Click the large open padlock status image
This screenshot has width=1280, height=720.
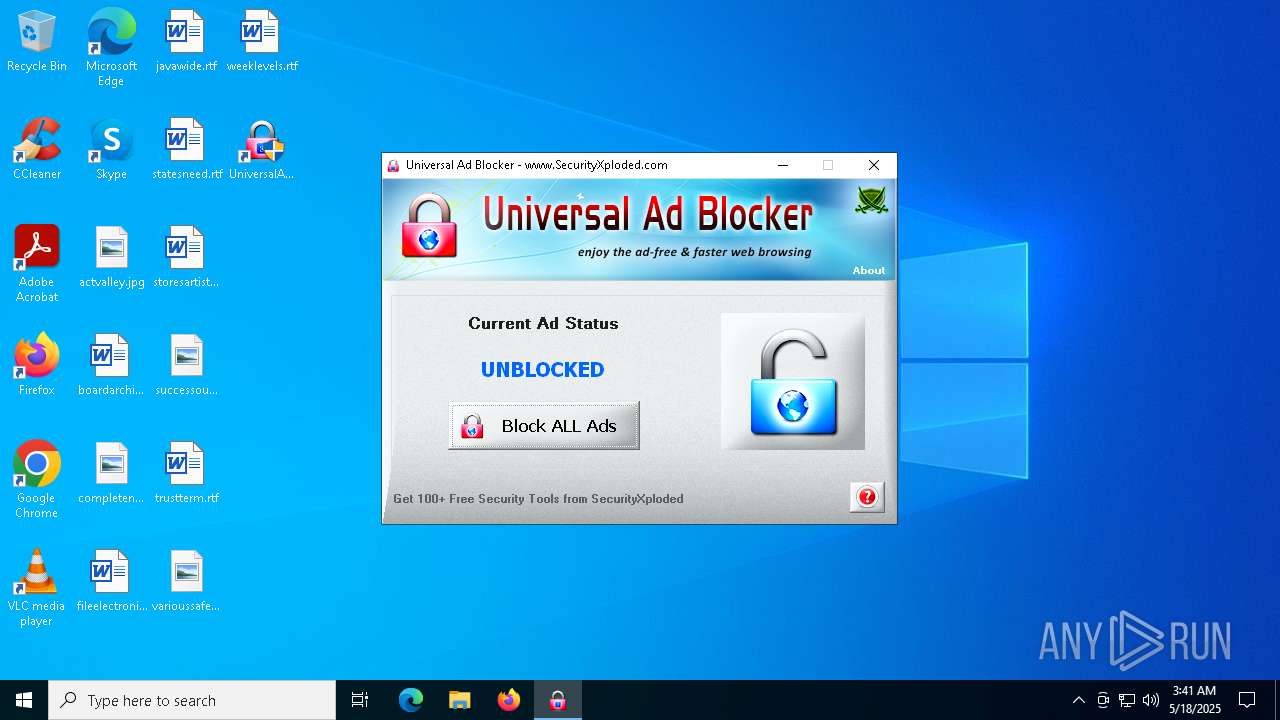[793, 382]
